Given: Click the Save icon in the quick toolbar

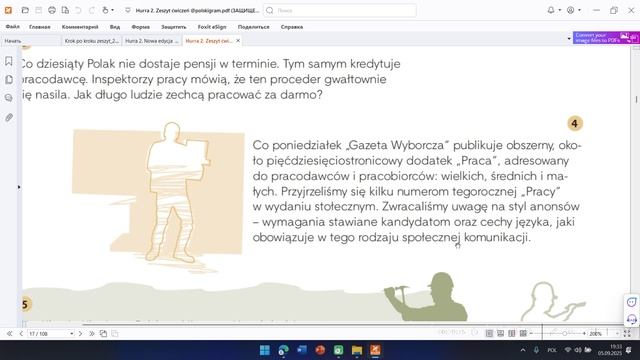Looking at the screenshot, I should (38, 10).
